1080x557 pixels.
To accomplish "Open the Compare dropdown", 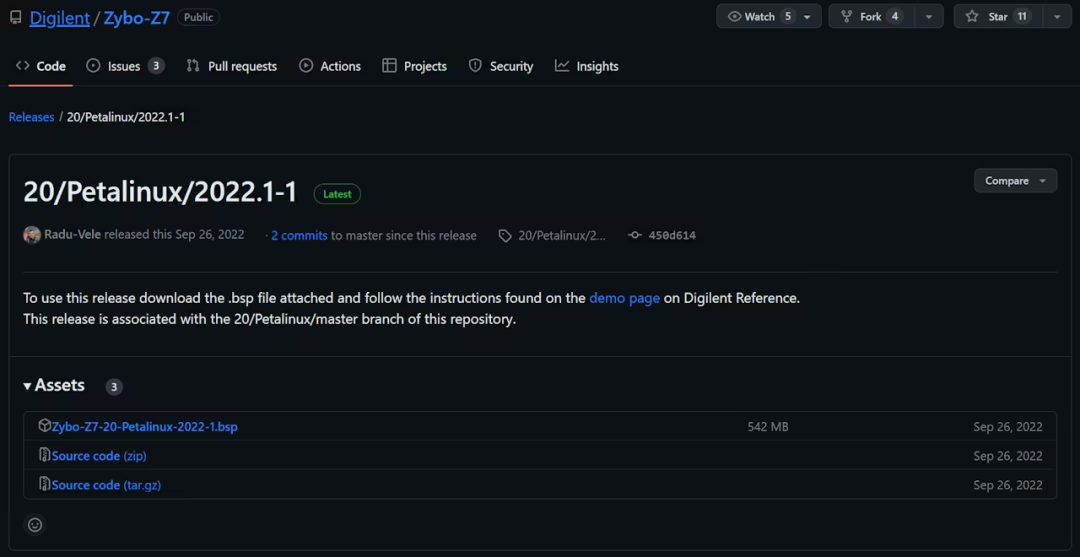I will [1015, 180].
